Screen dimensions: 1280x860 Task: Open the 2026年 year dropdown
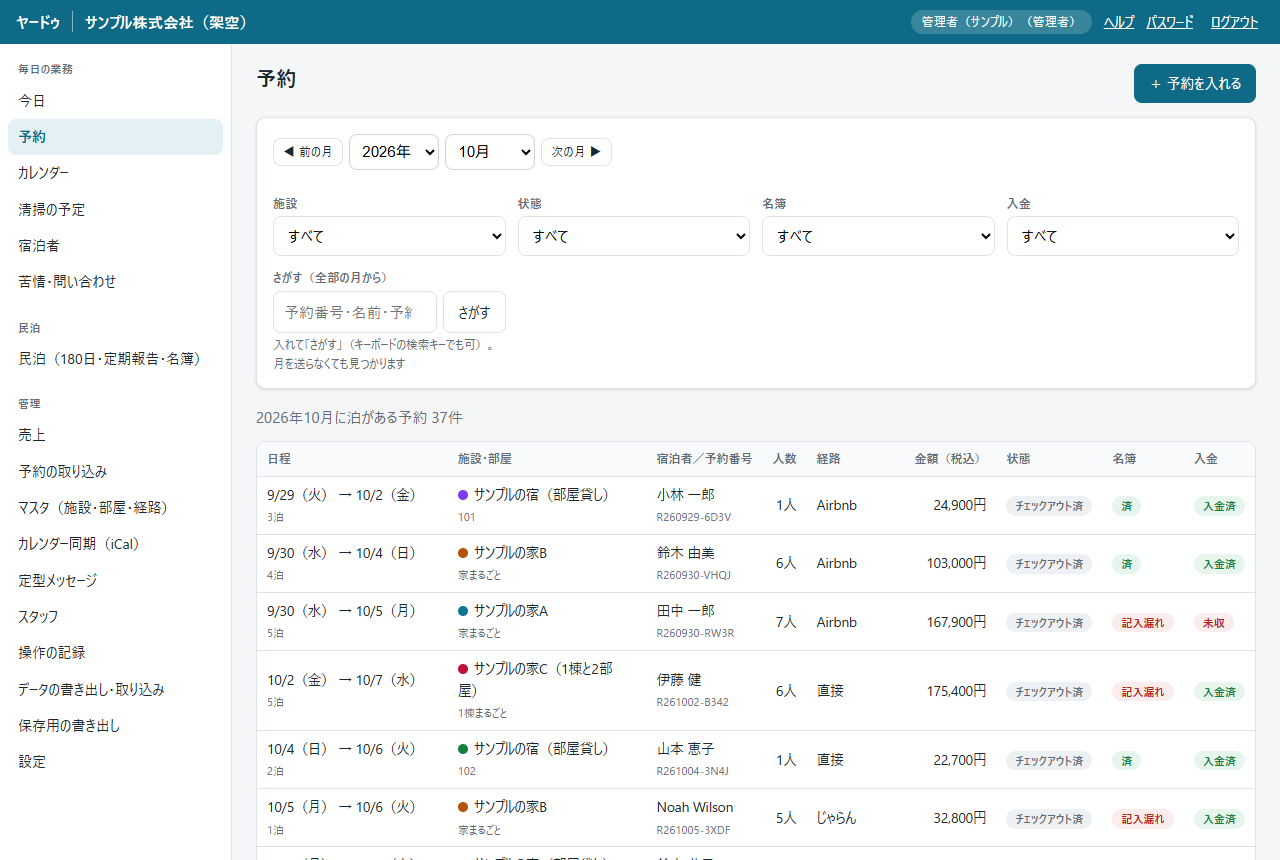click(x=394, y=152)
